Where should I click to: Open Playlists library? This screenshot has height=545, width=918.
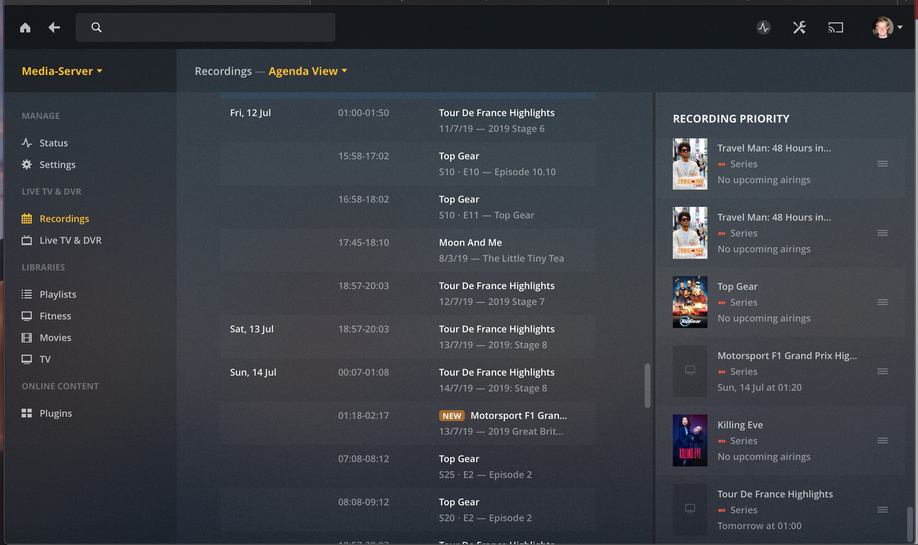click(57, 294)
